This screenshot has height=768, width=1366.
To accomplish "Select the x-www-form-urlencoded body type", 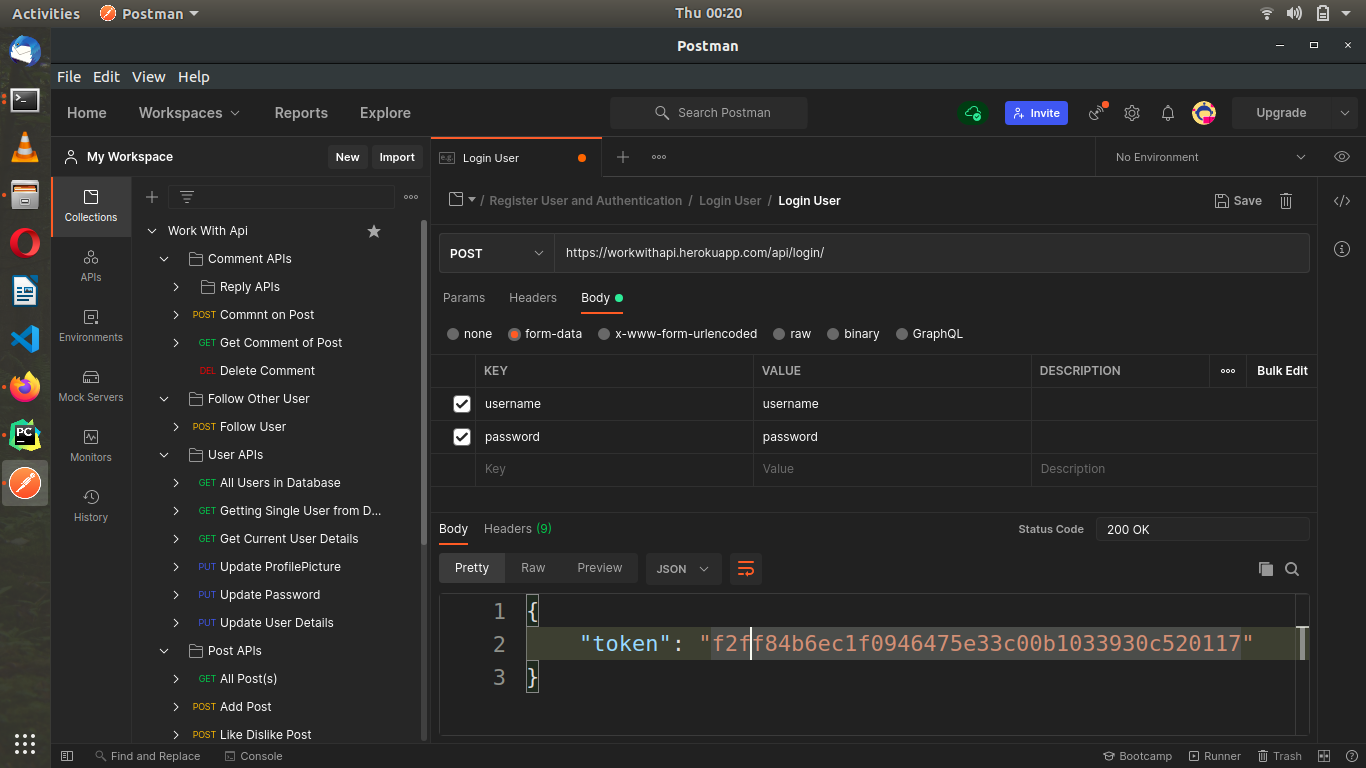I will tap(604, 334).
